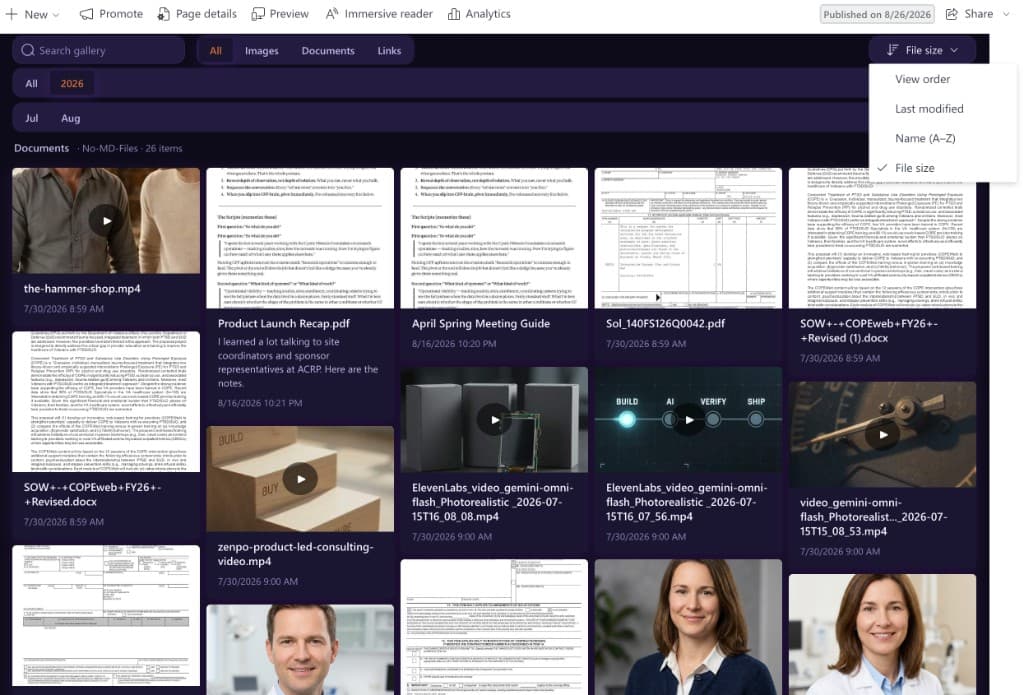This screenshot has width=1024, height=695.
Task: Open Sol_140FS126Q0042.pdf thumbnail
Action: 688,238
